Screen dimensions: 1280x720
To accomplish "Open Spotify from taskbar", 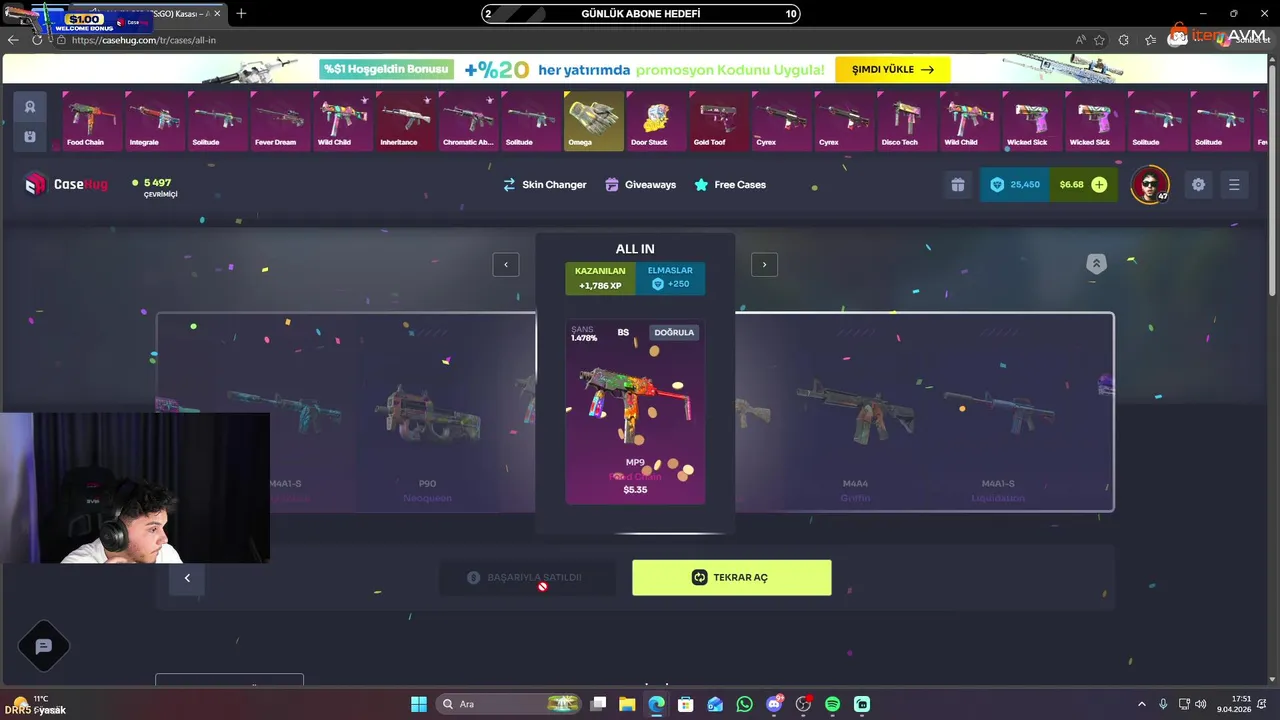I will click(x=832, y=704).
